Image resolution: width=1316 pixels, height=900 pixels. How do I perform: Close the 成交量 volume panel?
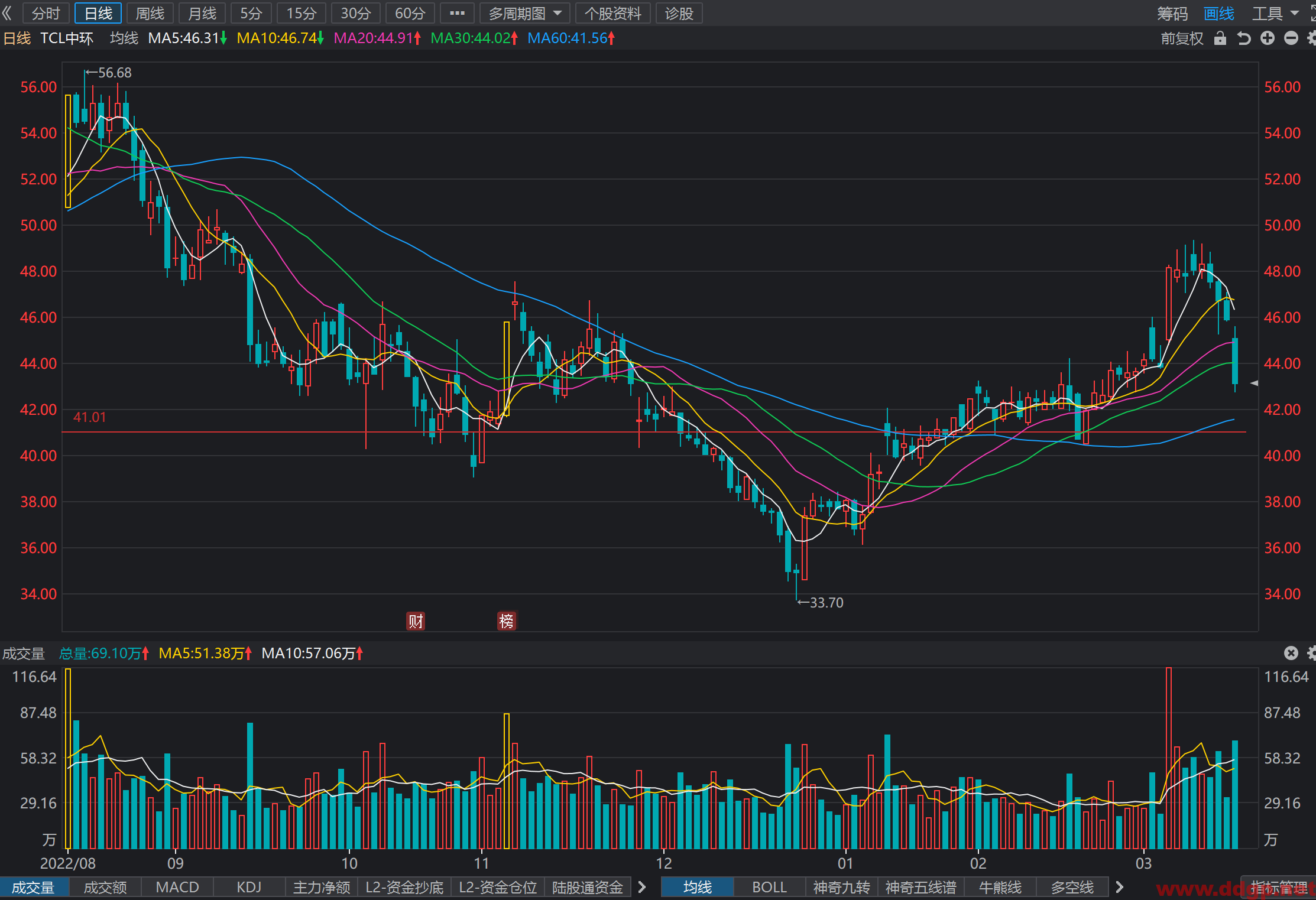coord(1291,653)
